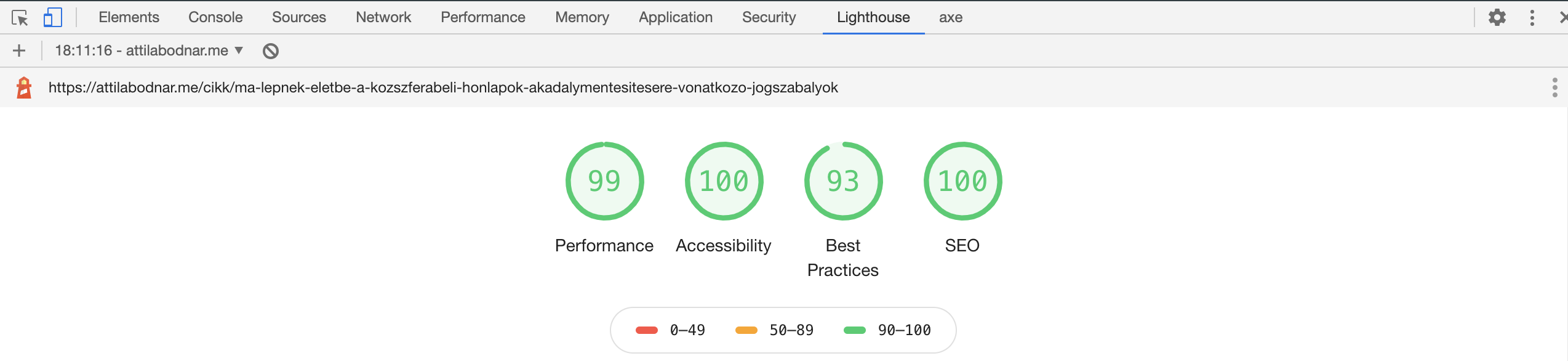Screen dimensions: 1568x361
Task: Open the axe tab
Action: point(951,17)
